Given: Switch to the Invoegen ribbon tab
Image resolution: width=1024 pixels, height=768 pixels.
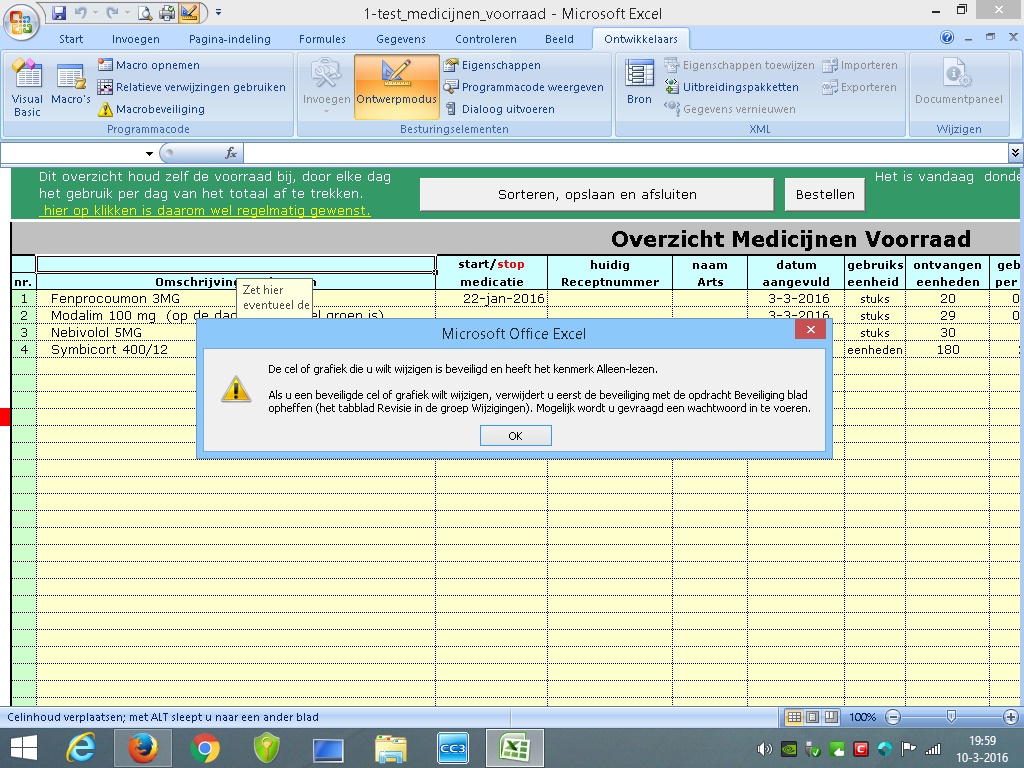Looking at the screenshot, I should 135,39.
